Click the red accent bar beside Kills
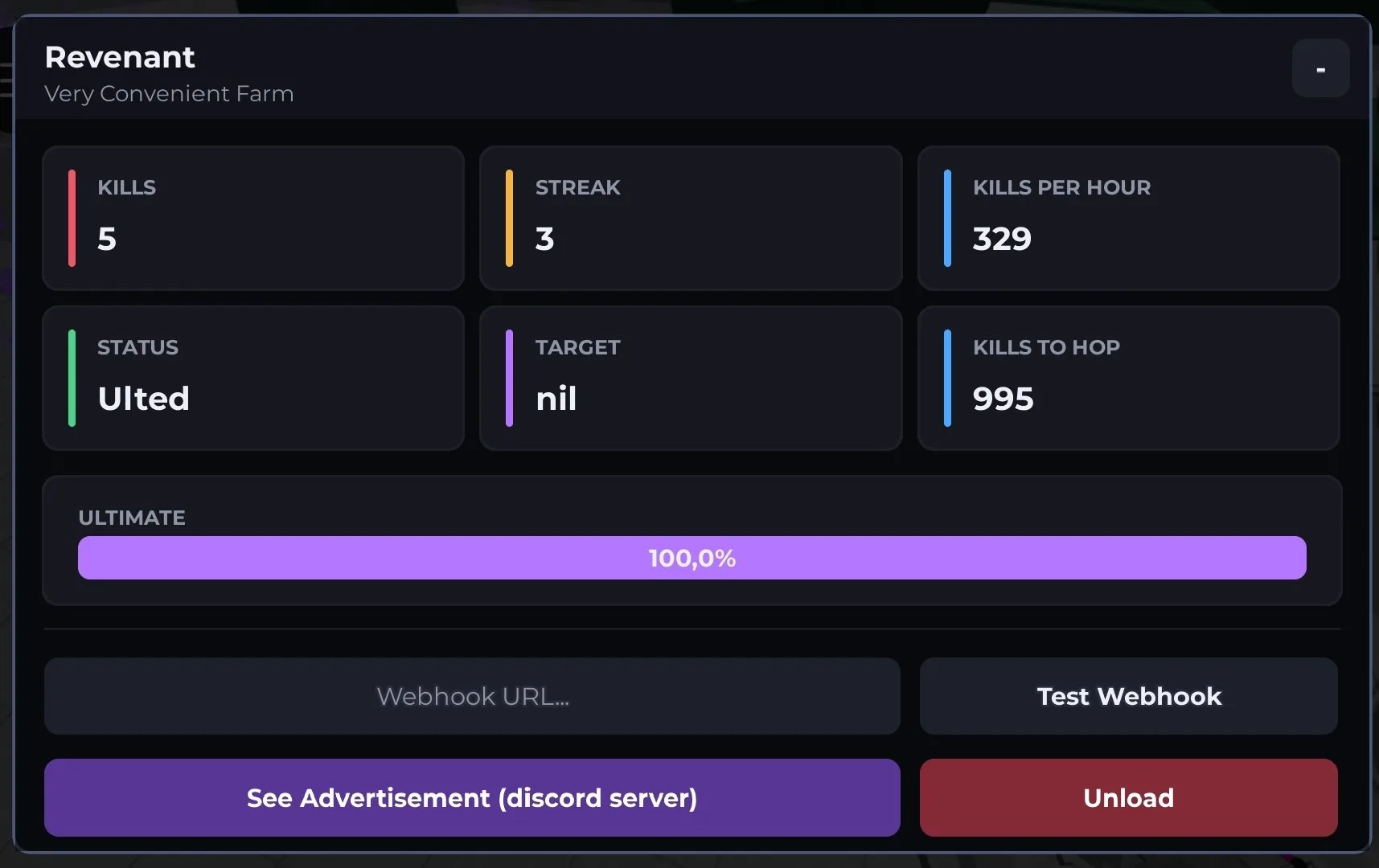The width and height of the screenshot is (1379, 868). (x=72, y=218)
